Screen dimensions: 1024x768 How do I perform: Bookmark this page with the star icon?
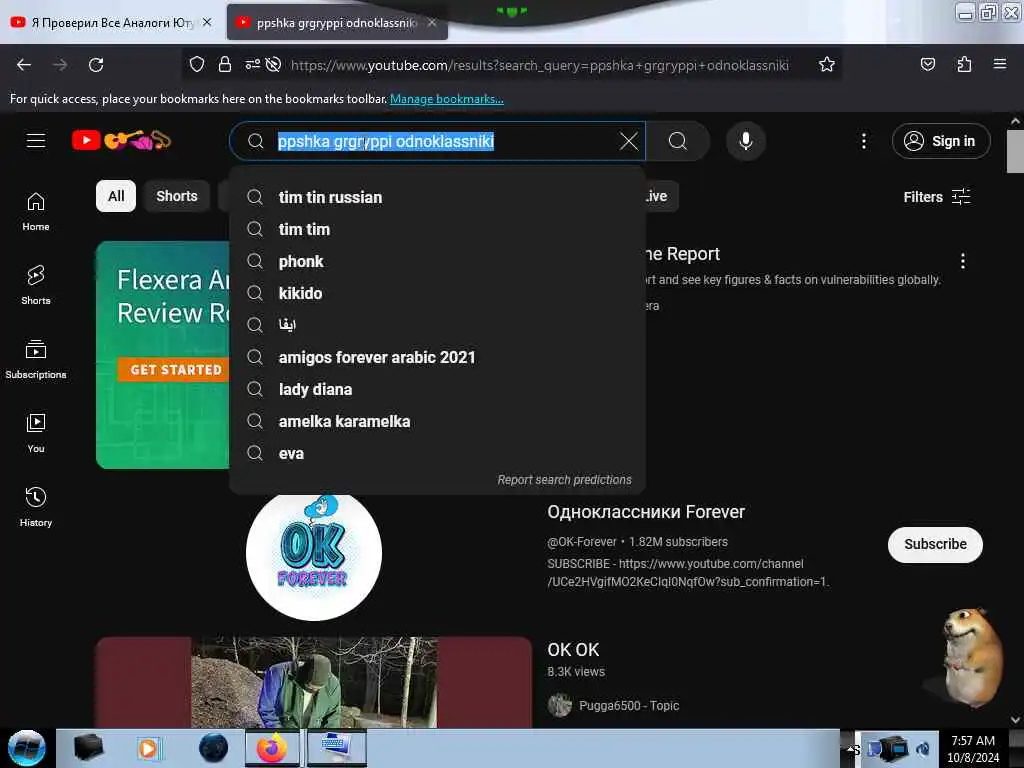[x=827, y=64]
